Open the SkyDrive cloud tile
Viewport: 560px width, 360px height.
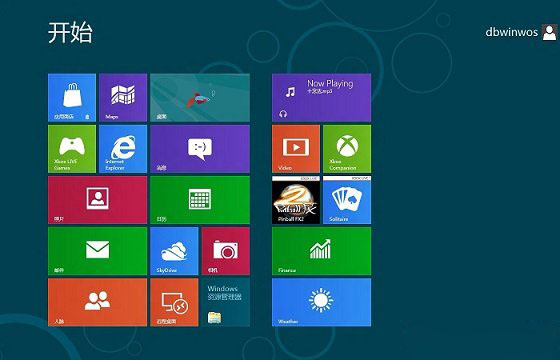click(x=174, y=251)
